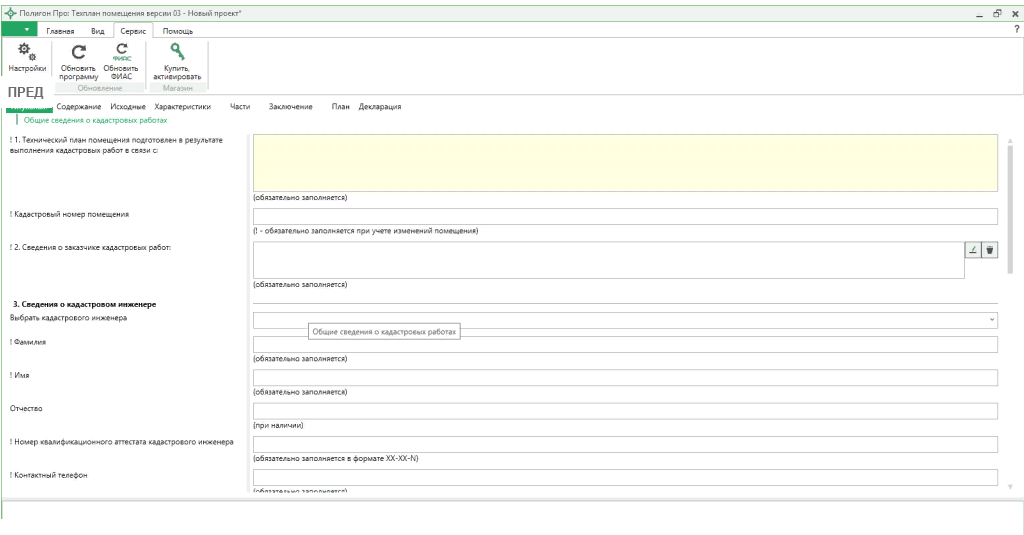Click the form's vertical scrollbar
Screen dimensions: 1024x535
(1009, 200)
